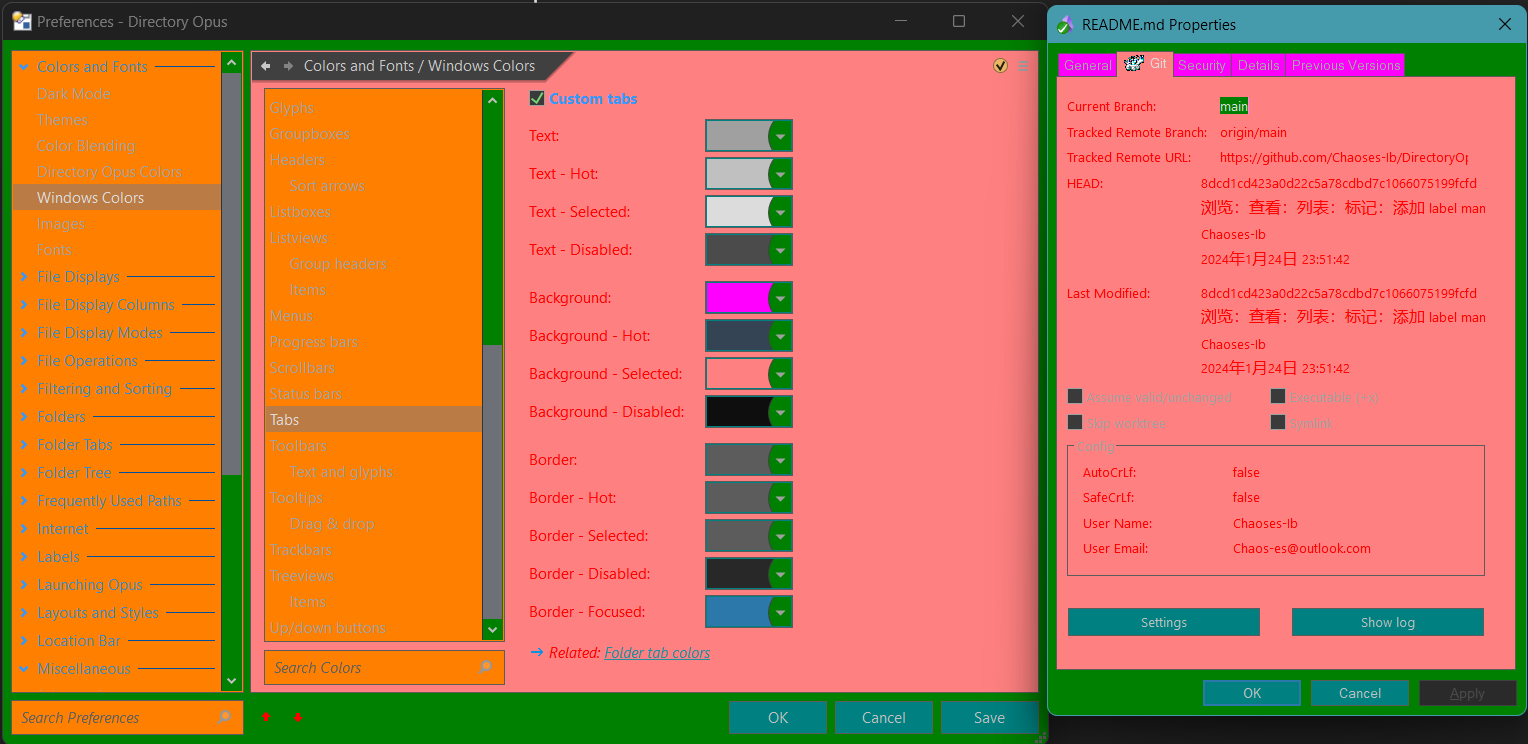Open the hamburger menu icon in page header

[x=1023, y=66]
